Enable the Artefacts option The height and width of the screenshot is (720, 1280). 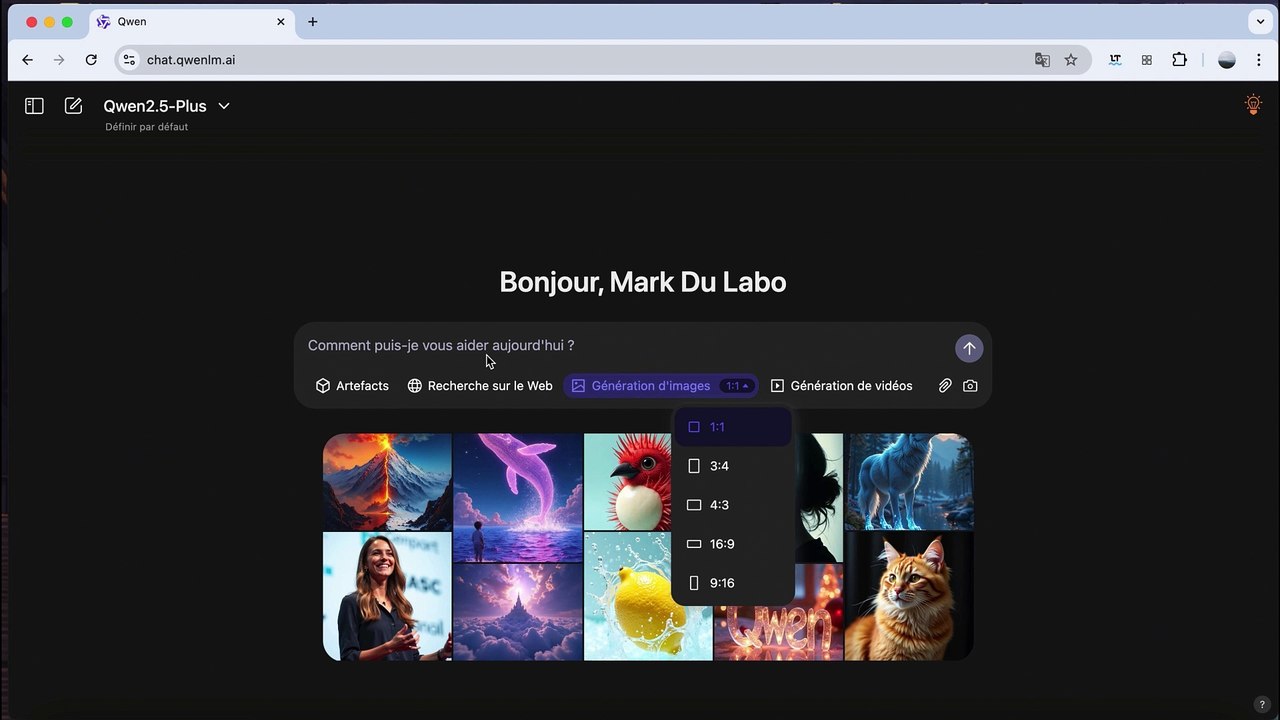(x=352, y=386)
